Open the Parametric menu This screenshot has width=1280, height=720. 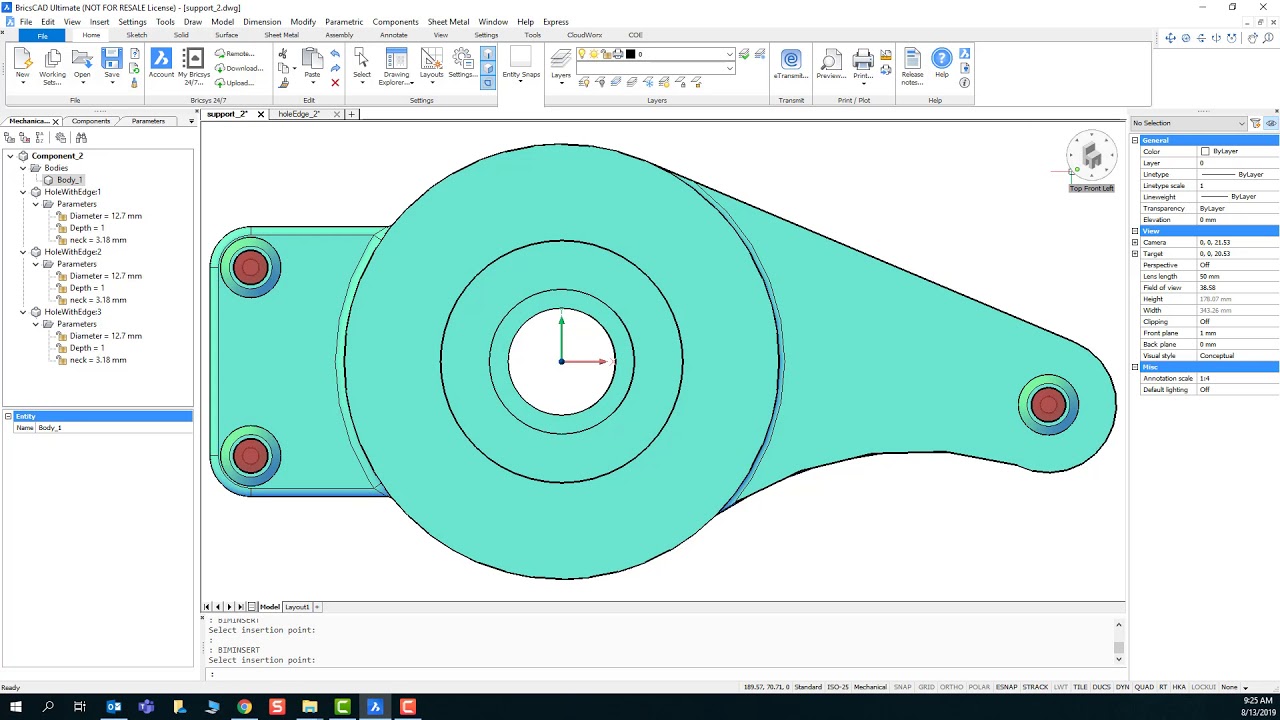344,21
